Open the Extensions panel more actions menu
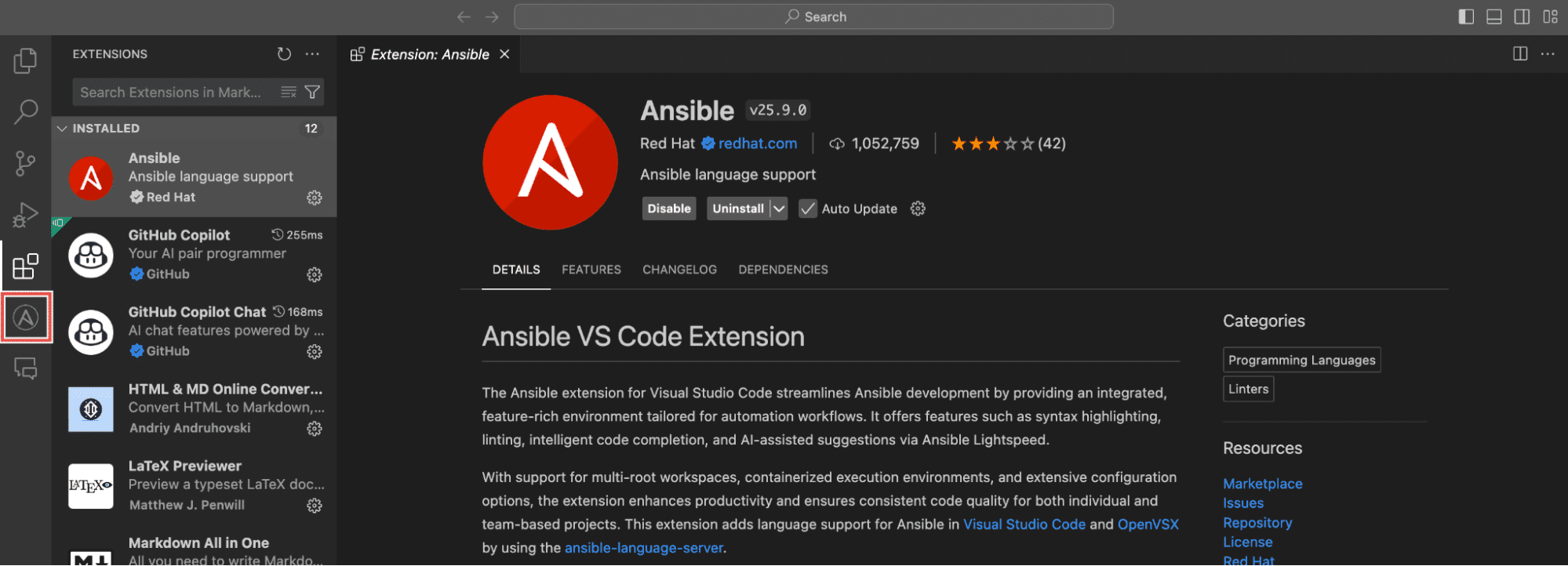Viewport: 1568px width, 566px height. pos(312,54)
